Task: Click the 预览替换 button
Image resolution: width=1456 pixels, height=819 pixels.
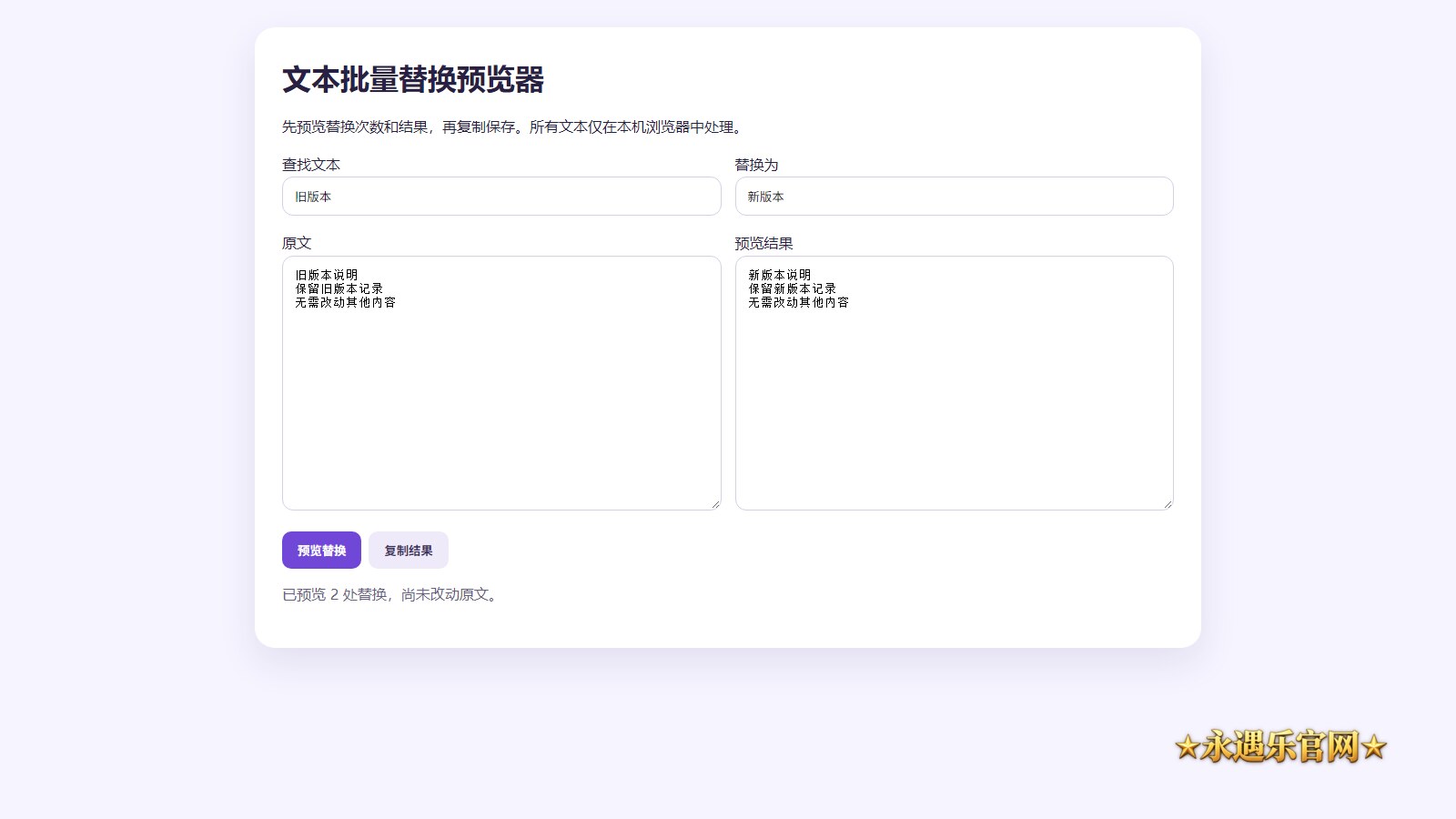Action: [321, 550]
